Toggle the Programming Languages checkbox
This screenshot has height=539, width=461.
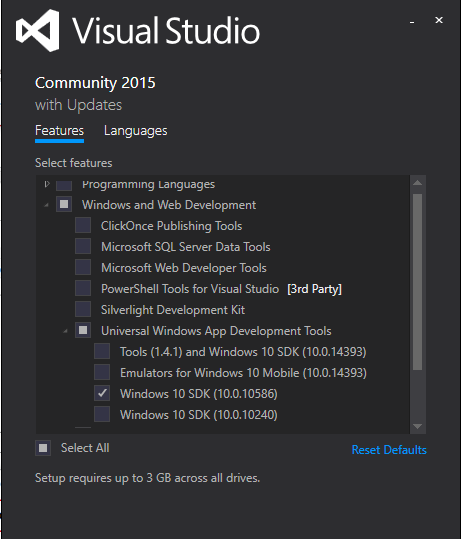[64, 185]
